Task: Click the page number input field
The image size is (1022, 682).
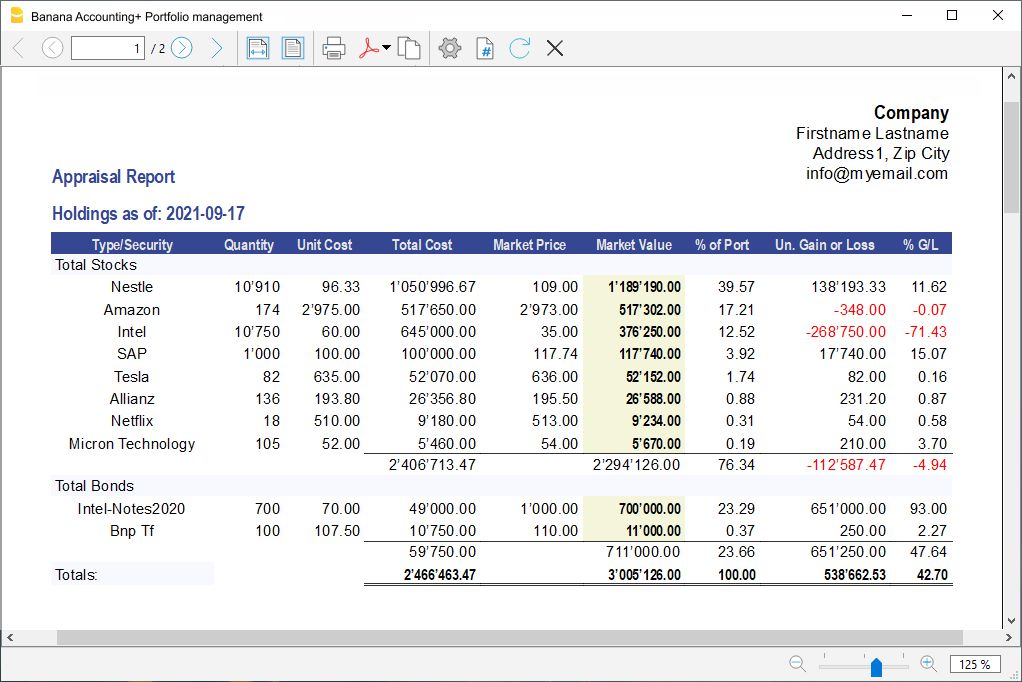Action: coord(108,48)
